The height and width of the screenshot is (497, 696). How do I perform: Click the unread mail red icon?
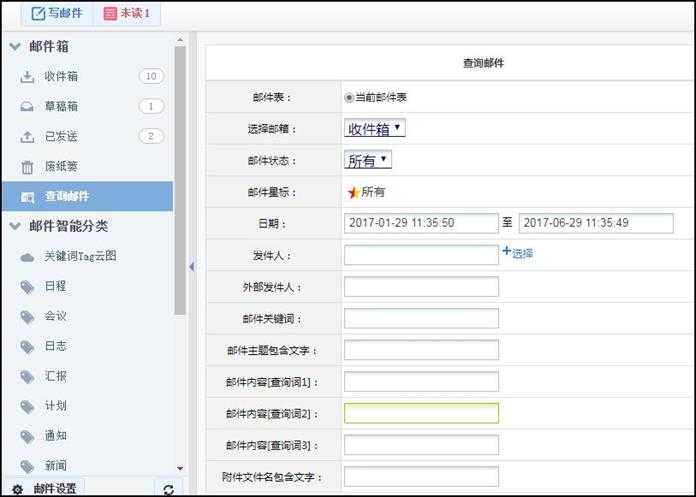[110, 13]
